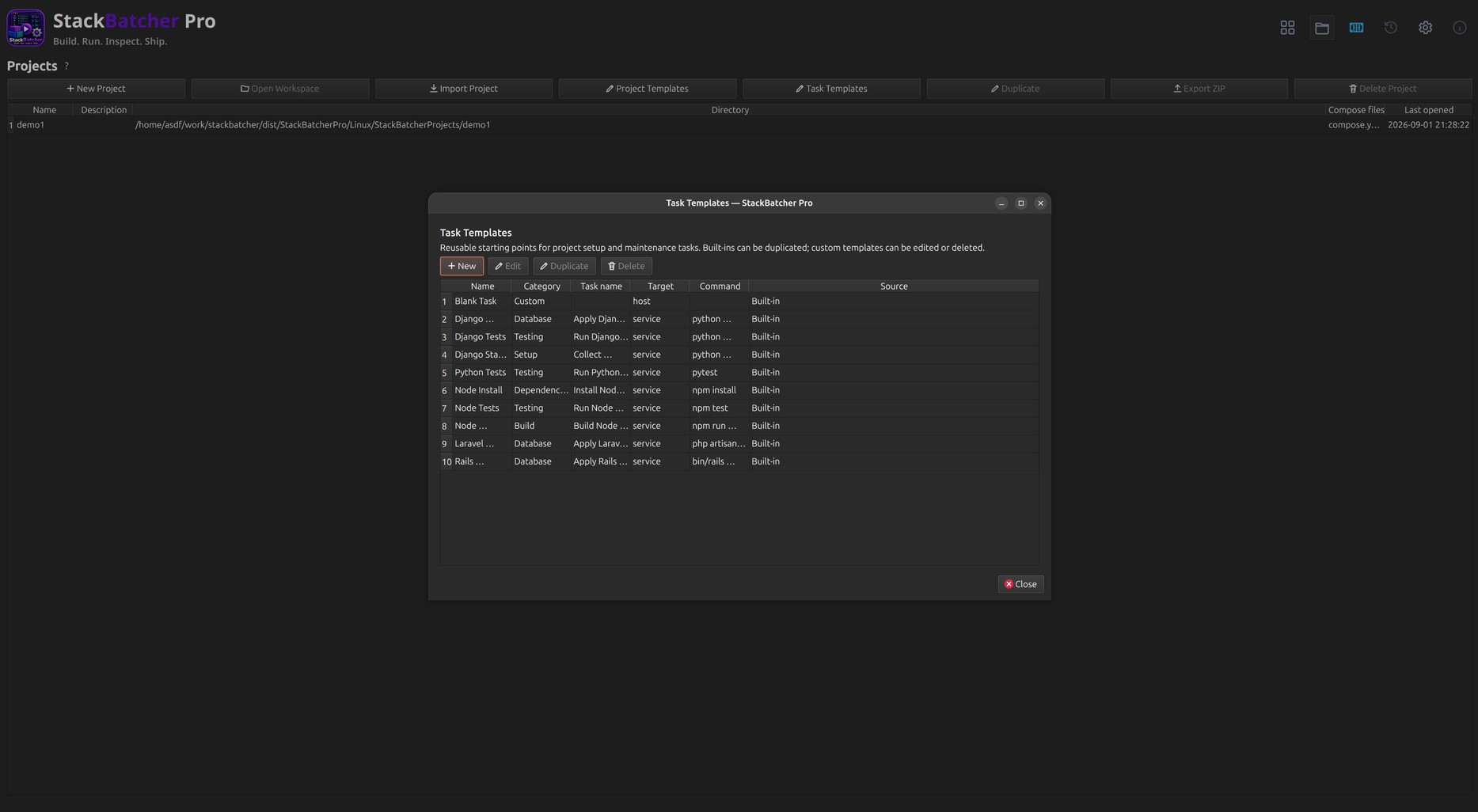The height and width of the screenshot is (812, 1478).
Task: Click the Target column header
Action: tap(660, 286)
